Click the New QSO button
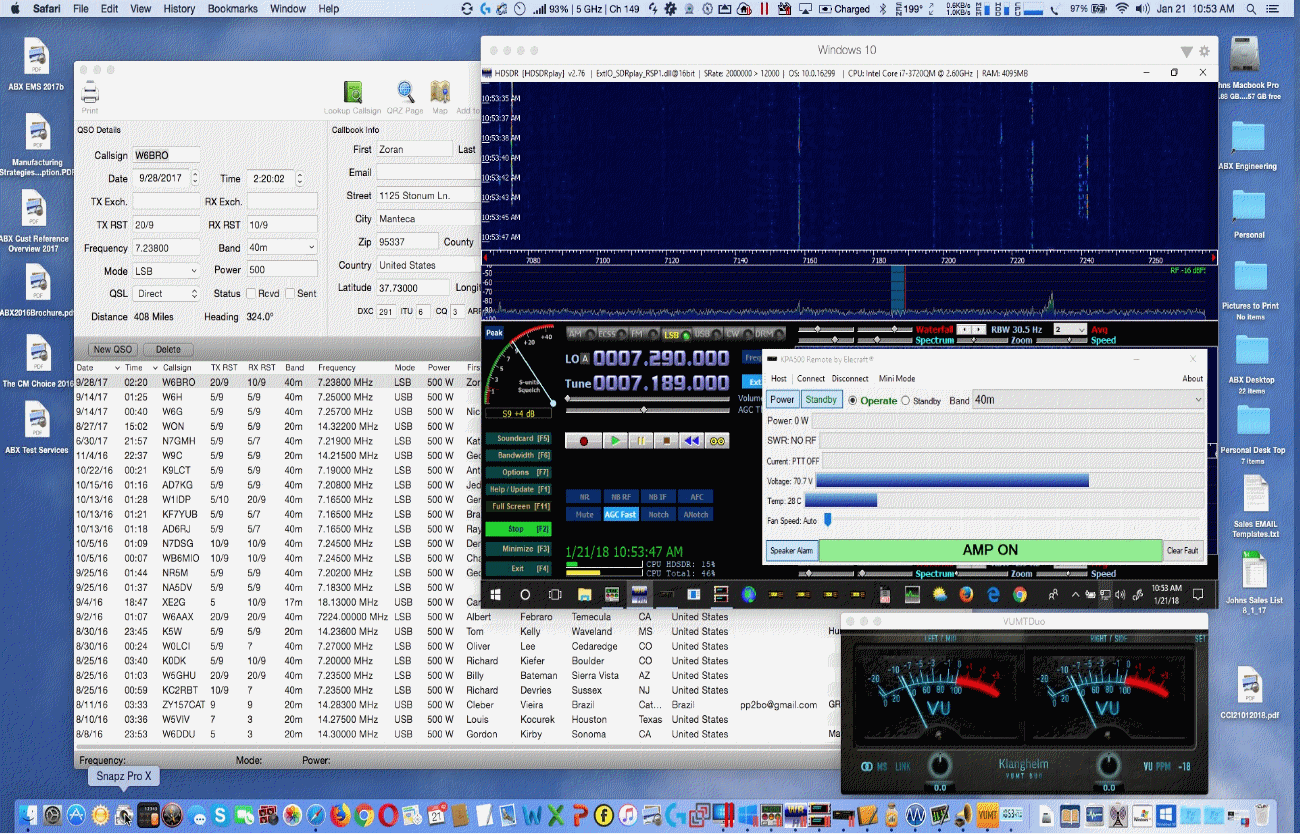The height and width of the screenshot is (834, 1300). (x=113, y=349)
